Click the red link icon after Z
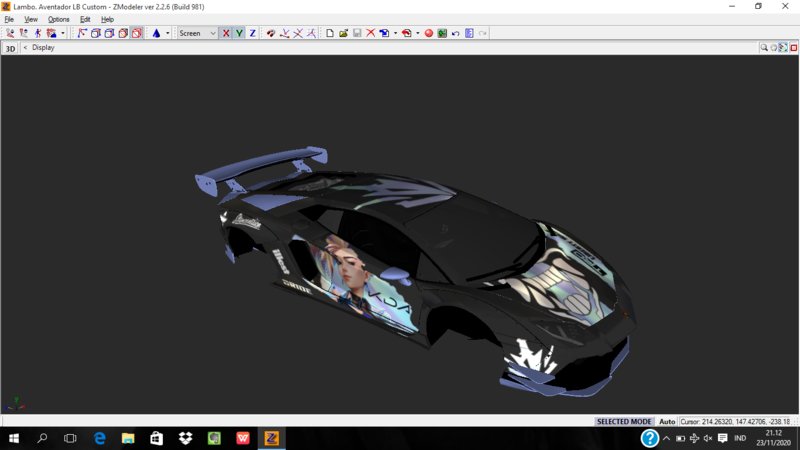This screenshot has width=800, height=450. coord(270,33)
